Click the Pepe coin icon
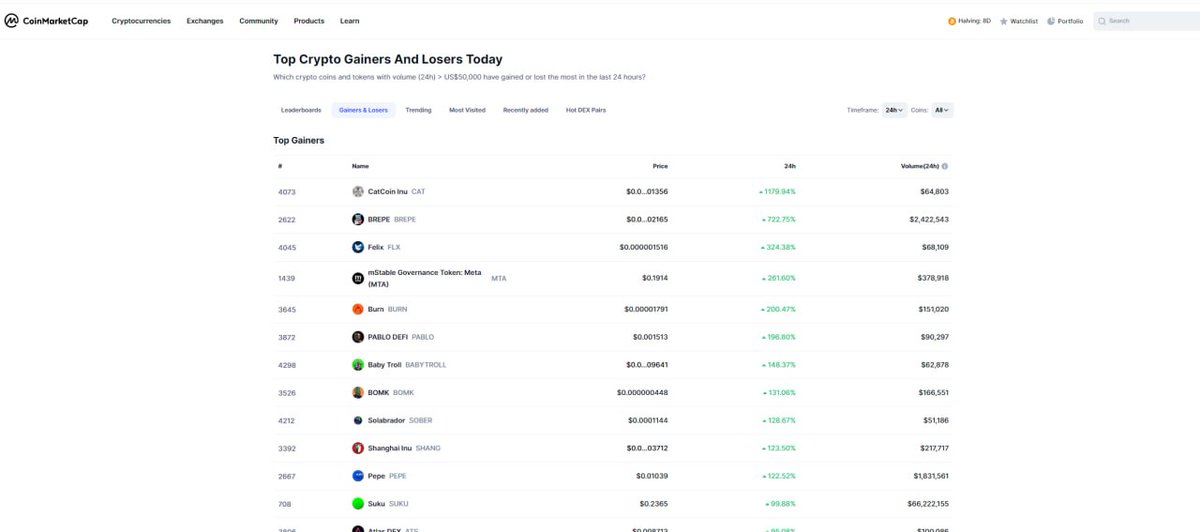The height and width of the screenshot is (532, 1200). pos(358,476)
